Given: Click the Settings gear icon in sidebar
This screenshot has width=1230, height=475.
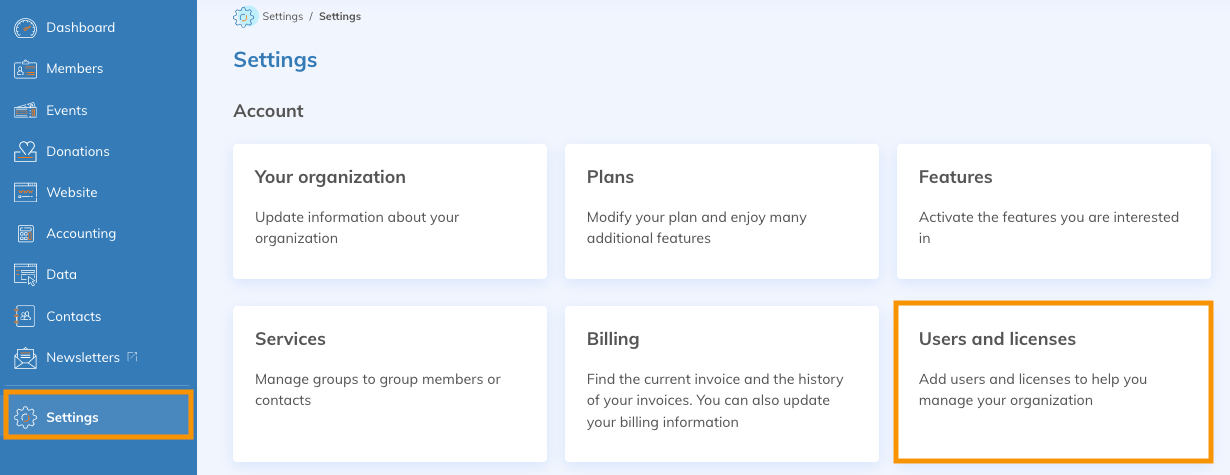Looking at the screenshot, I should pos(26,417).
